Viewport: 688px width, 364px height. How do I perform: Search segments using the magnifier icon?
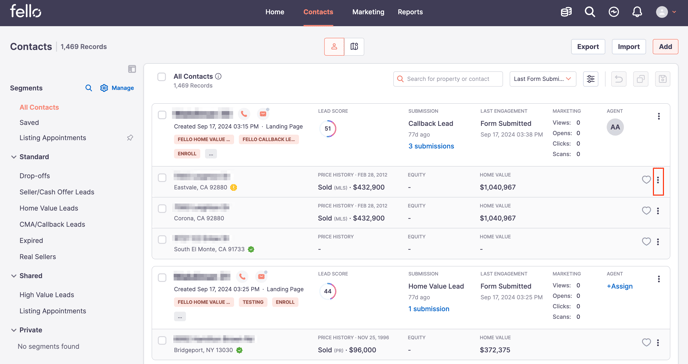point(89,88)
